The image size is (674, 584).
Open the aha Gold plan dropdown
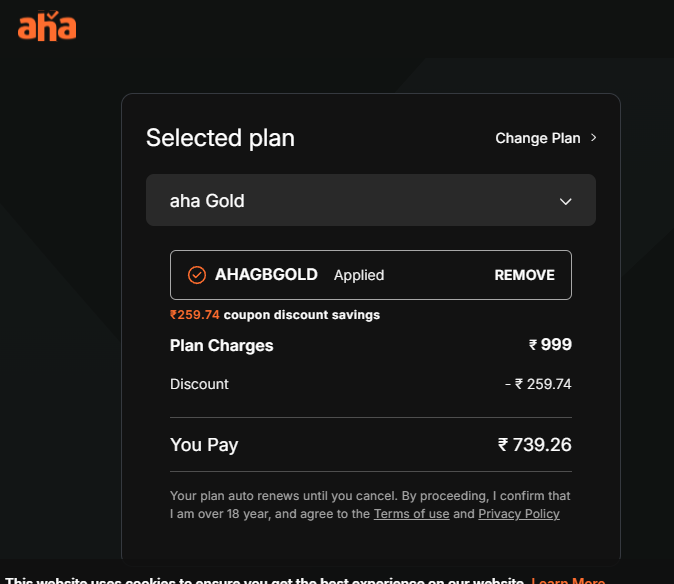[370, 201]
